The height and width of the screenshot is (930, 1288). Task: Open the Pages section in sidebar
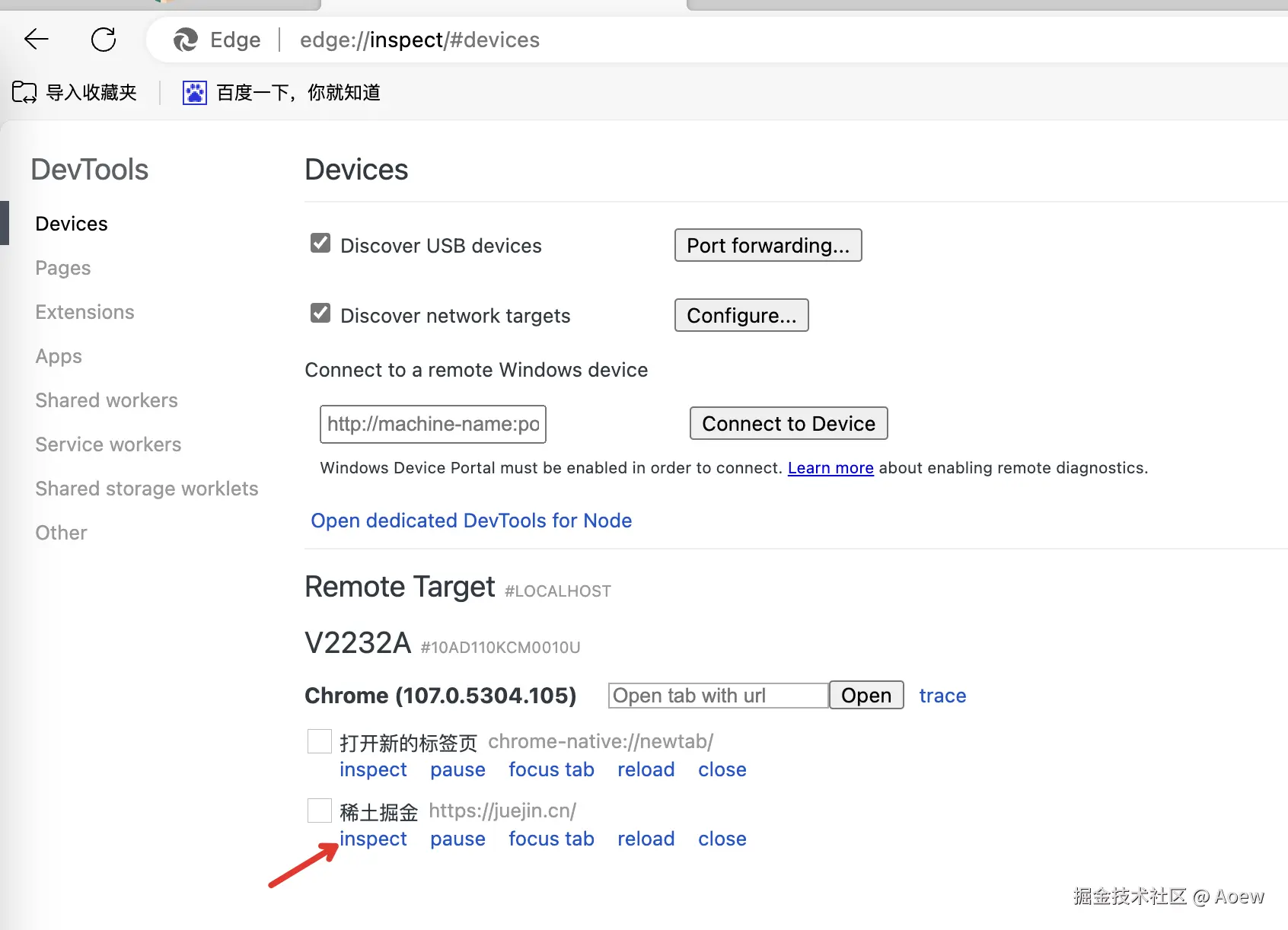[x=63, y=268]
